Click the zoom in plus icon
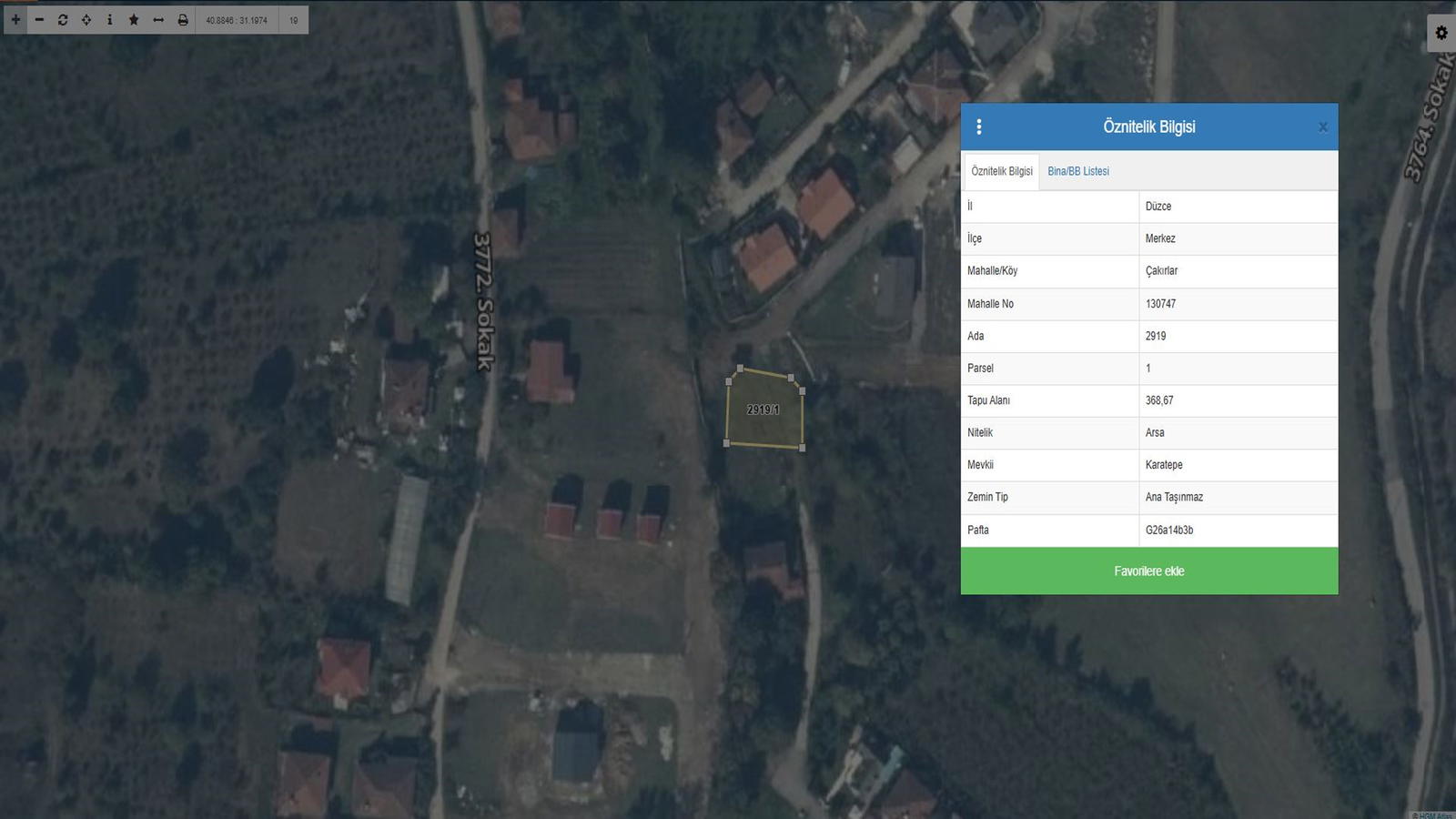The height and width of the screenshot is (819, 1456). (15, 20)
